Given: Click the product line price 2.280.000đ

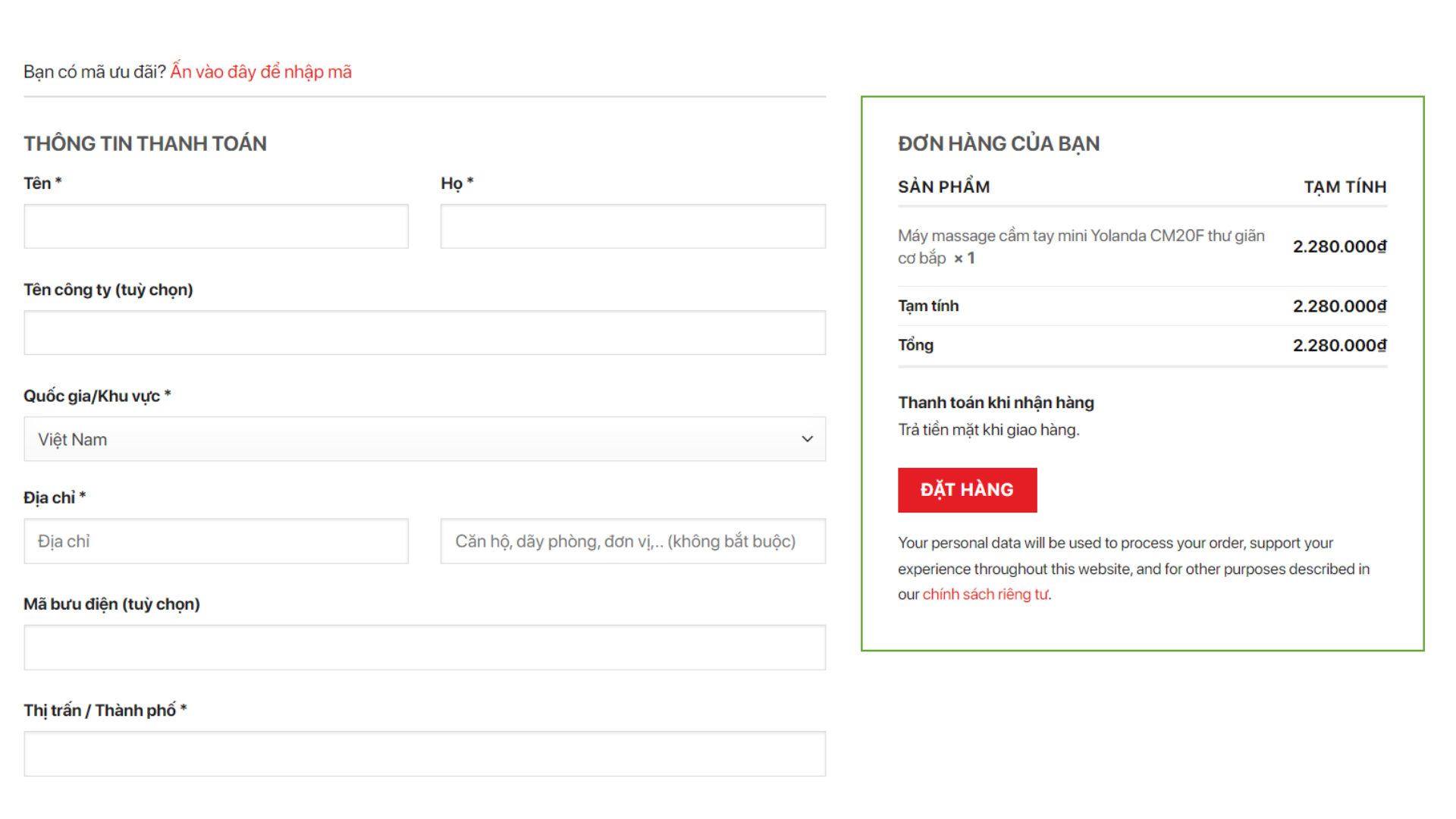Looking at the screenshot, I should pyautogui.click(x=1339, y=246).
